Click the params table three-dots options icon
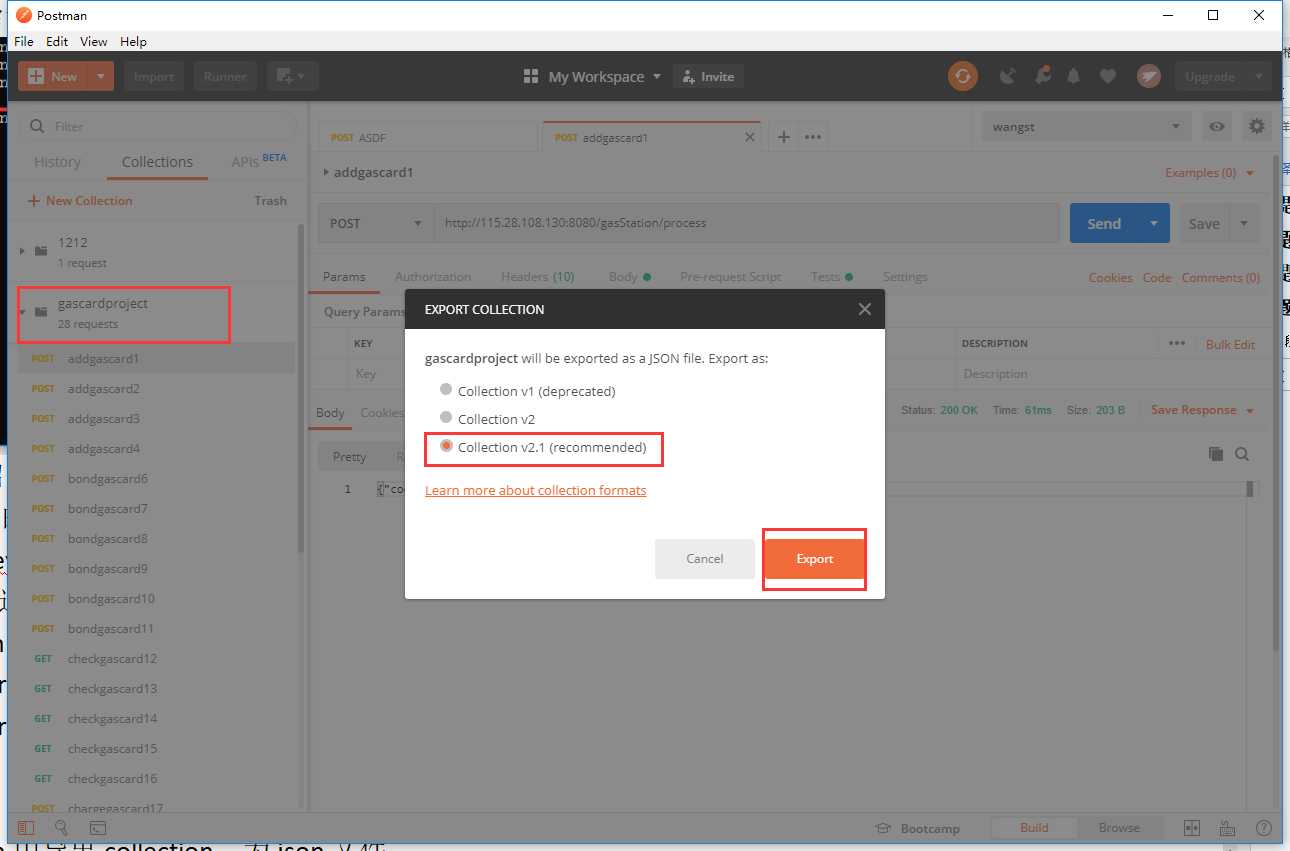This screenshot has width=1290, height=851. tap(1177, 343)
